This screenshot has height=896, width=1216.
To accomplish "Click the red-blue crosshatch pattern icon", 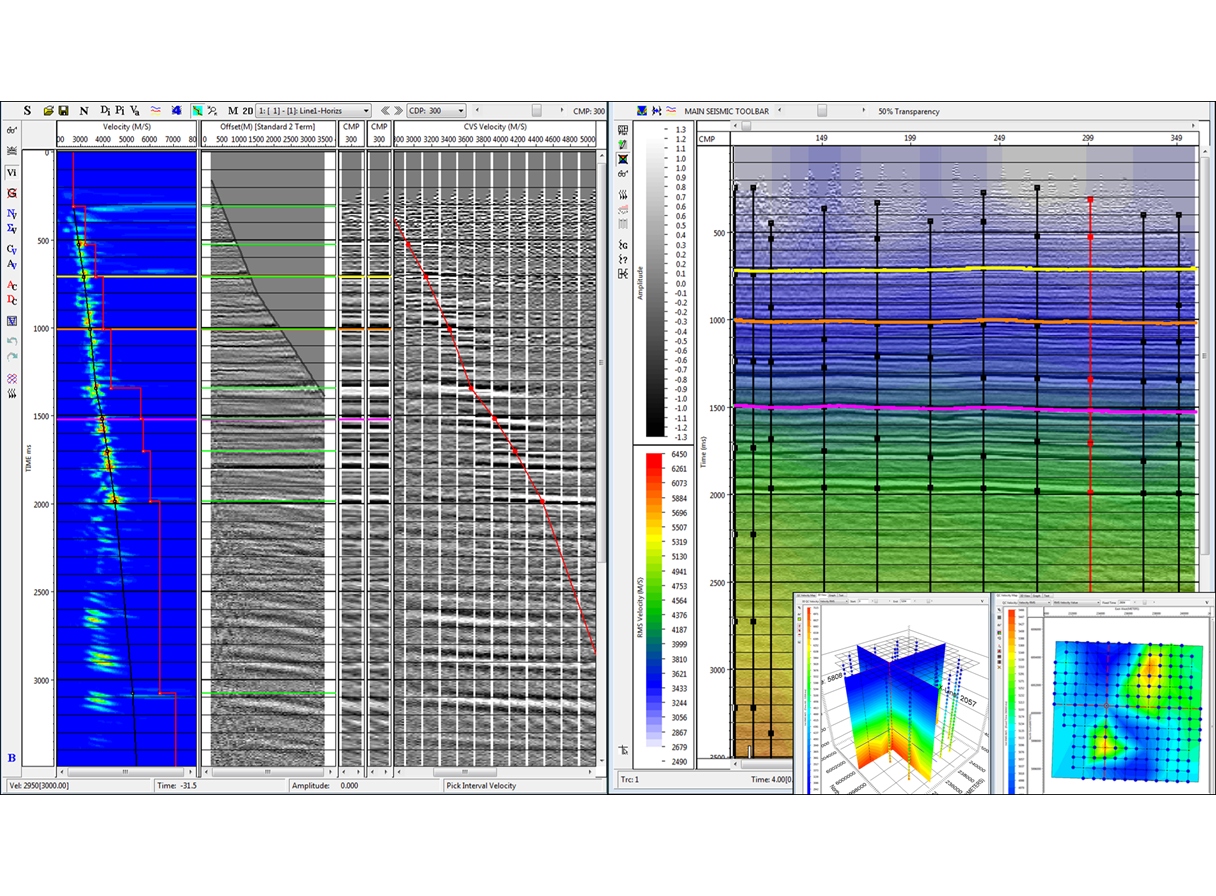I will click(x=11, y=378).
